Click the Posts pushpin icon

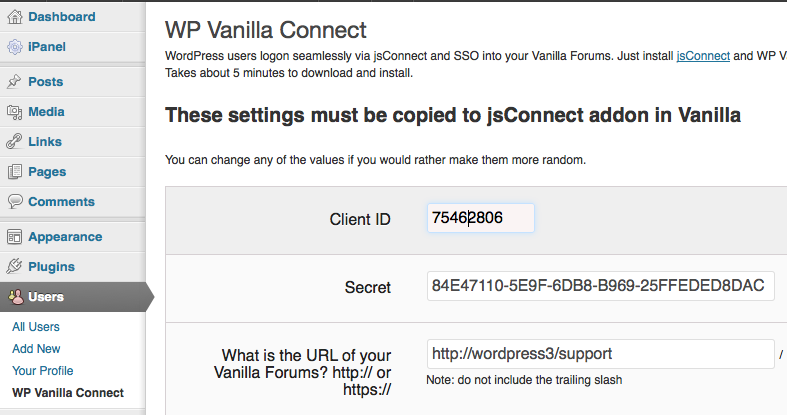coord(14,82)
